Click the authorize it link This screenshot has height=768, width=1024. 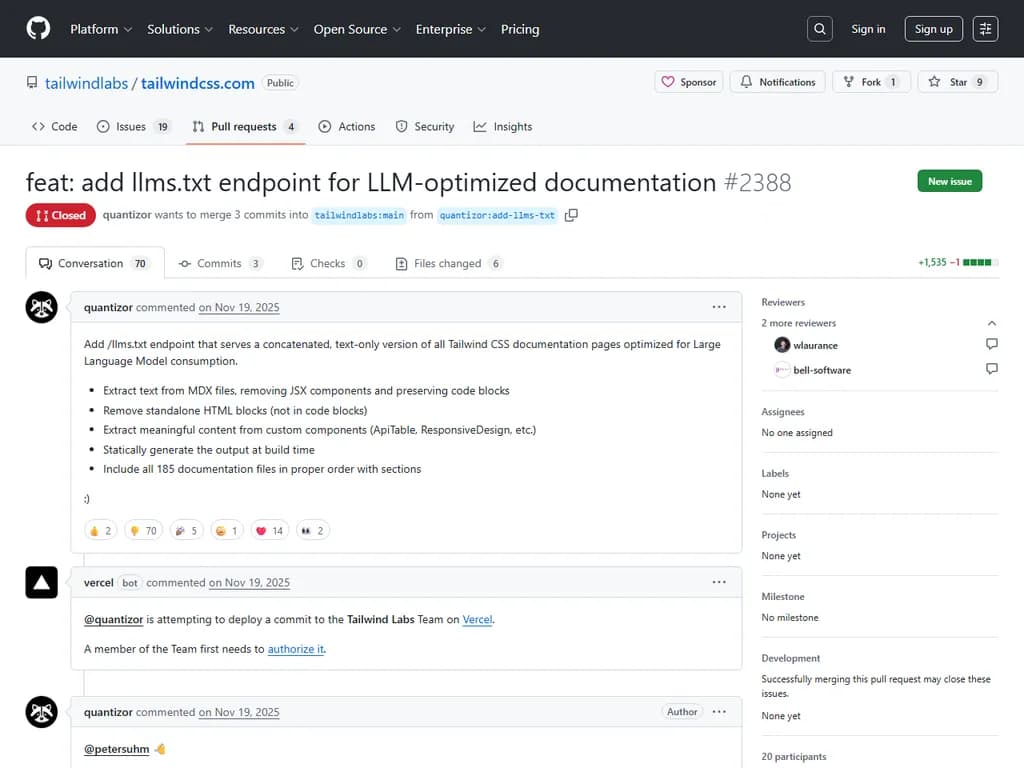pos(296,648)
